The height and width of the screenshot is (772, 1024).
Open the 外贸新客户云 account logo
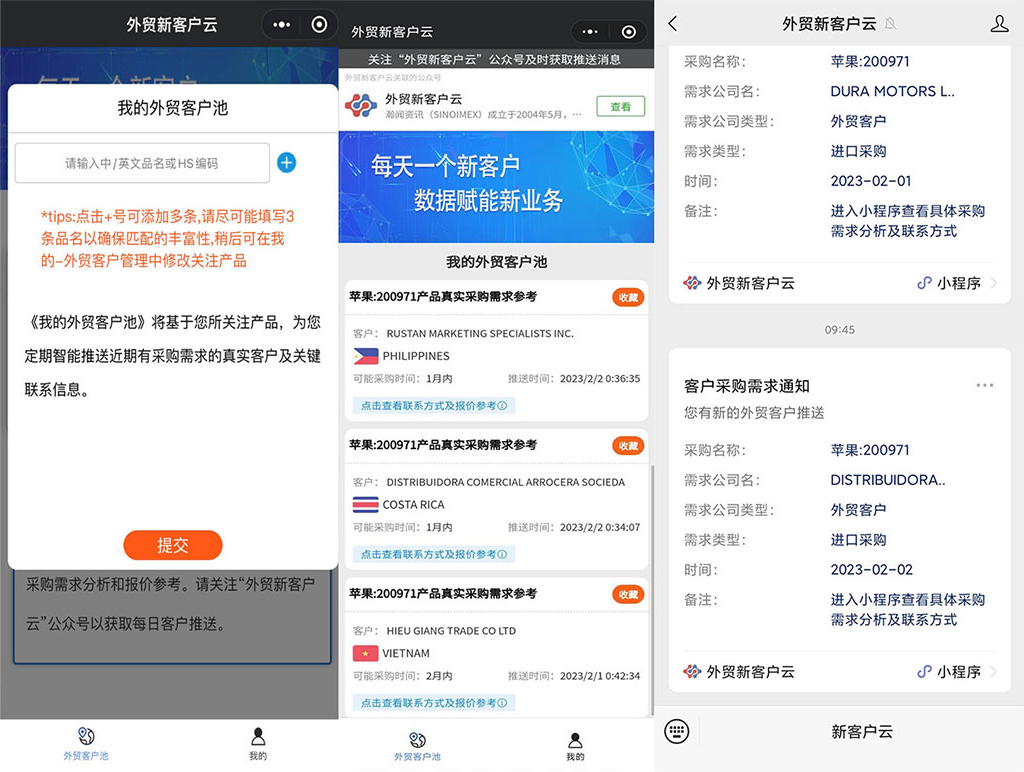(x=361, y=106)
